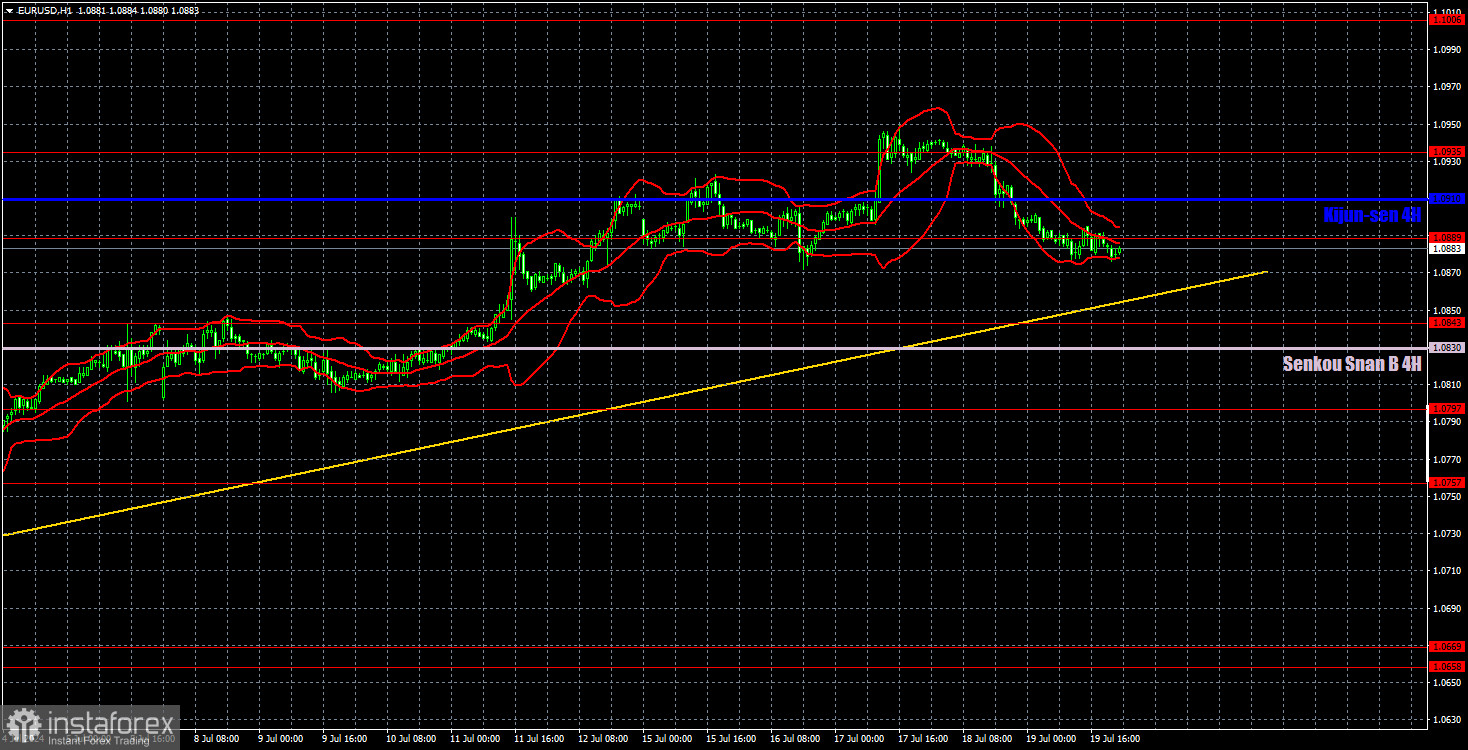Image resolution: width=1468 pixels, height=750 pixels.
Task: Click the EURUSD,H1 symbol title text
Action: click(x=46, y=10)
